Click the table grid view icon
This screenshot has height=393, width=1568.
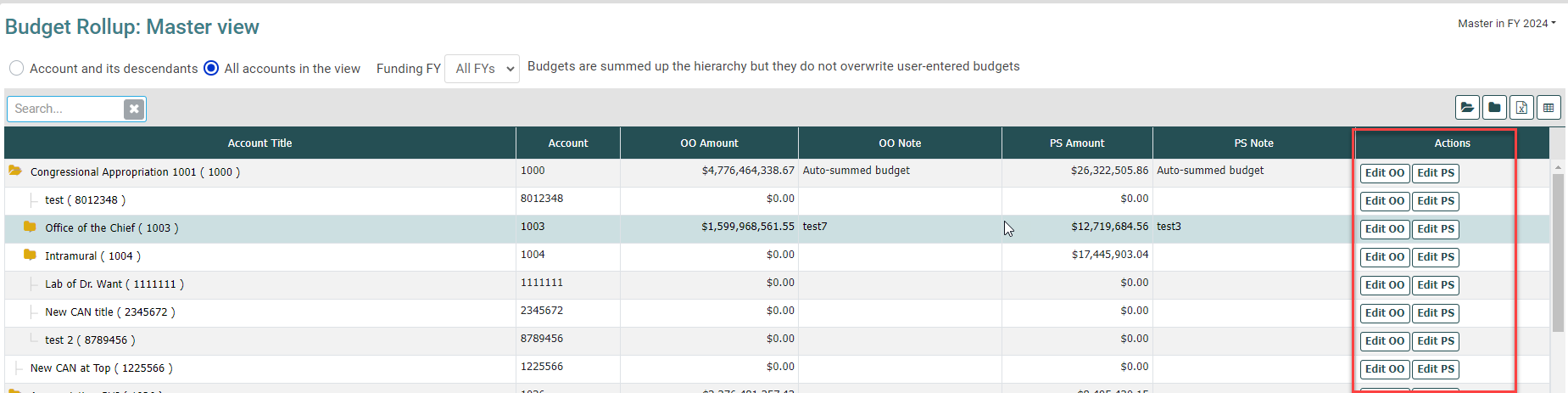[1548, 108]
